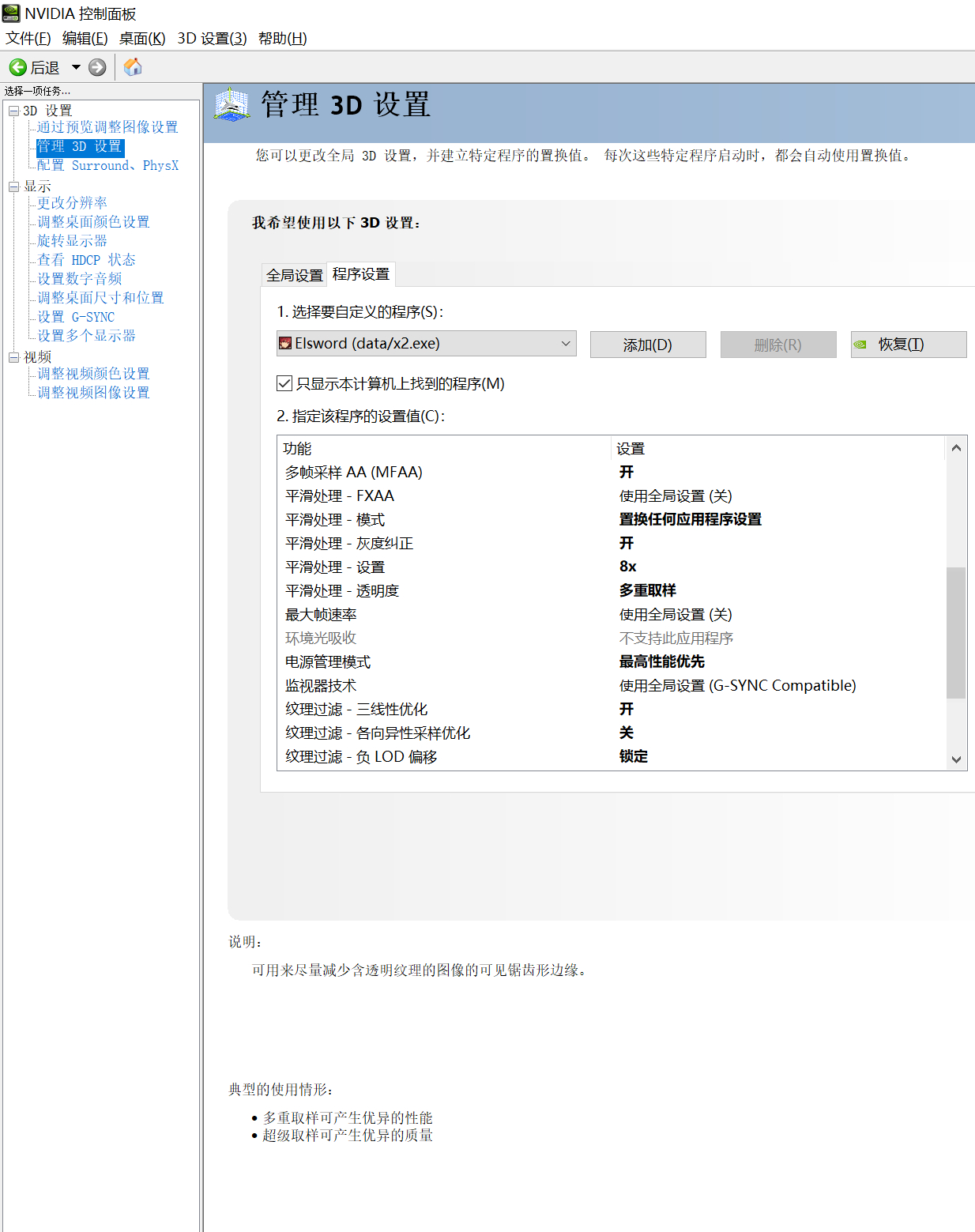The height and width of the screenshot is (1232, 975).
Task: Open 调整视频图像设置 link
Action: 93,393
